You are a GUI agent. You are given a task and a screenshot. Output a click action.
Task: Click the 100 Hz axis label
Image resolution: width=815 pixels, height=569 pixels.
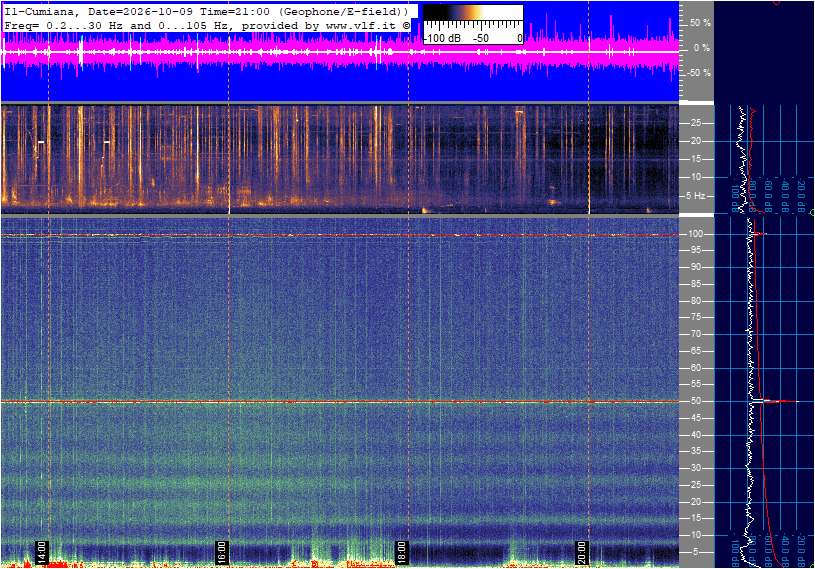point(695,234)
